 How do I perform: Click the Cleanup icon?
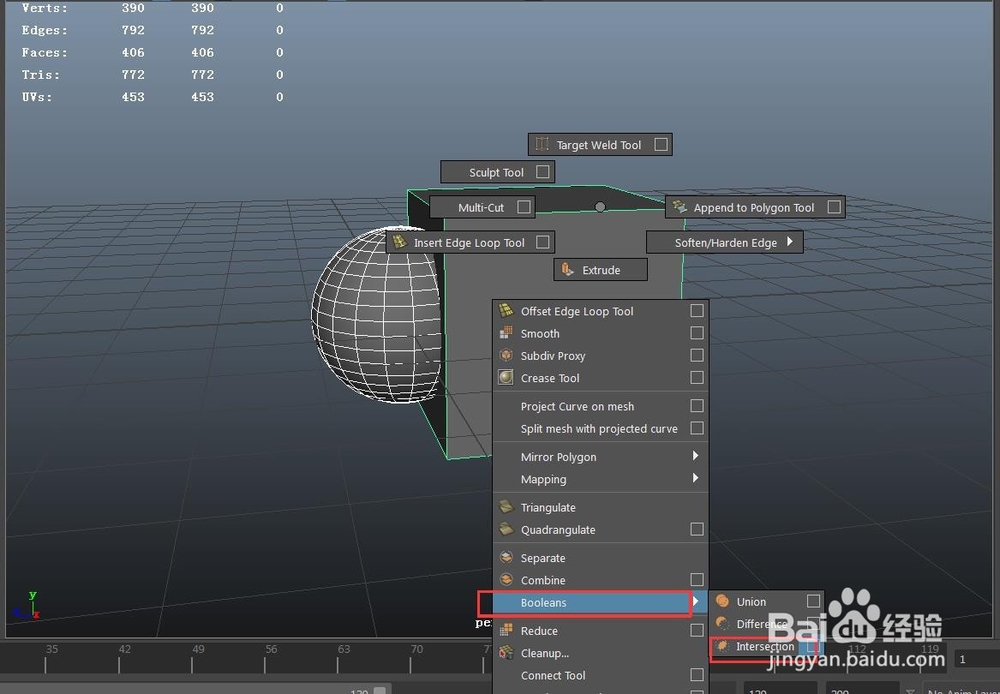[506, 653]
